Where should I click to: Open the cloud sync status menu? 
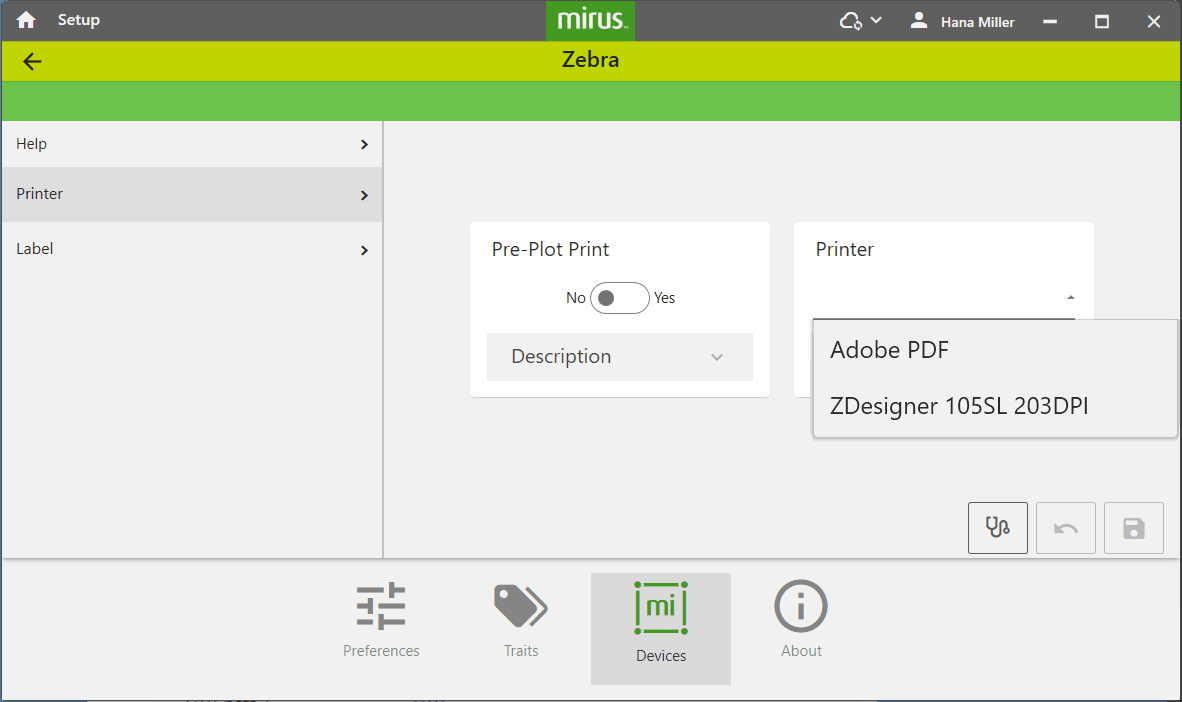(850, 21)
